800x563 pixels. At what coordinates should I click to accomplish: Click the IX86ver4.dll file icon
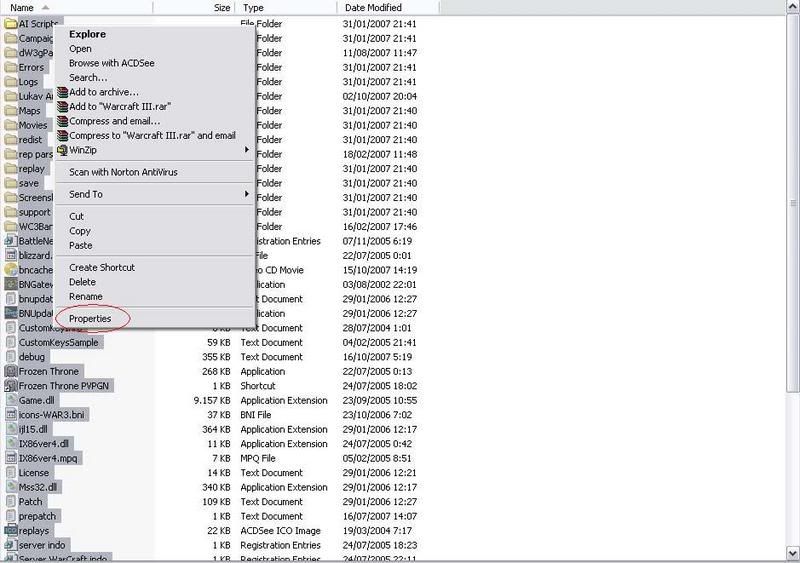tap(11, 444)
